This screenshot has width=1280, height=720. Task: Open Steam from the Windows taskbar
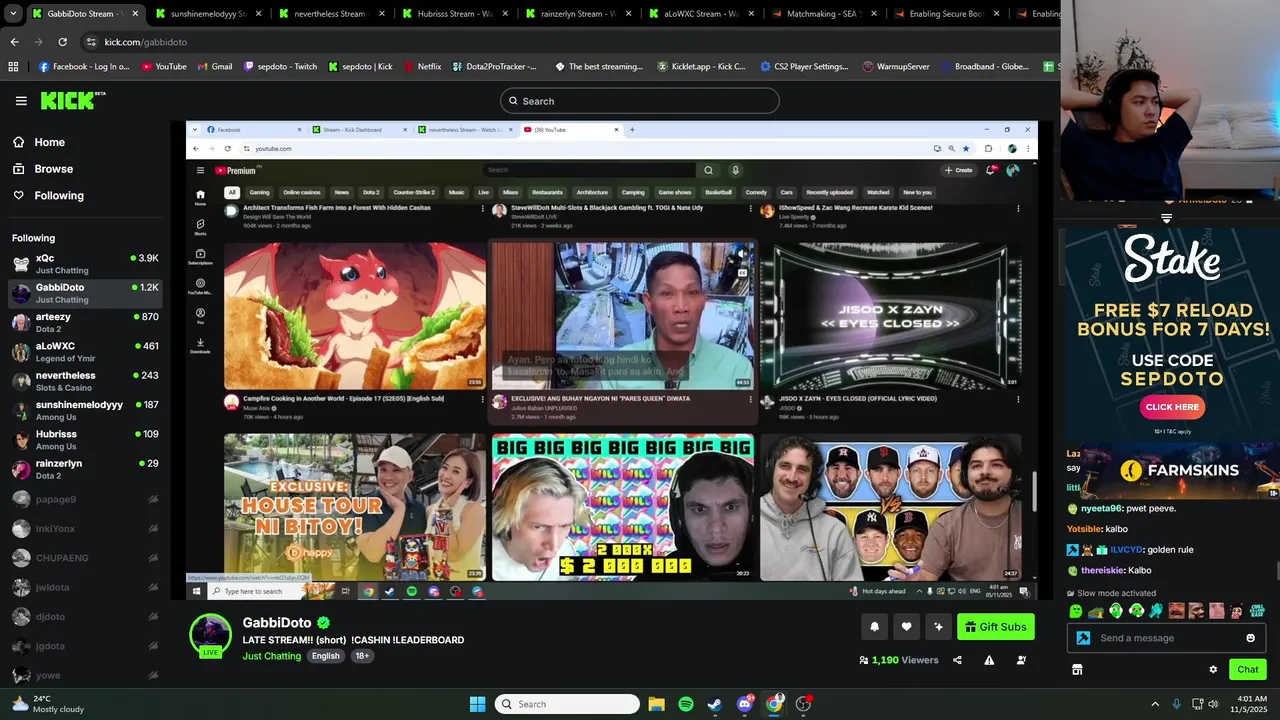pos(714,704)
